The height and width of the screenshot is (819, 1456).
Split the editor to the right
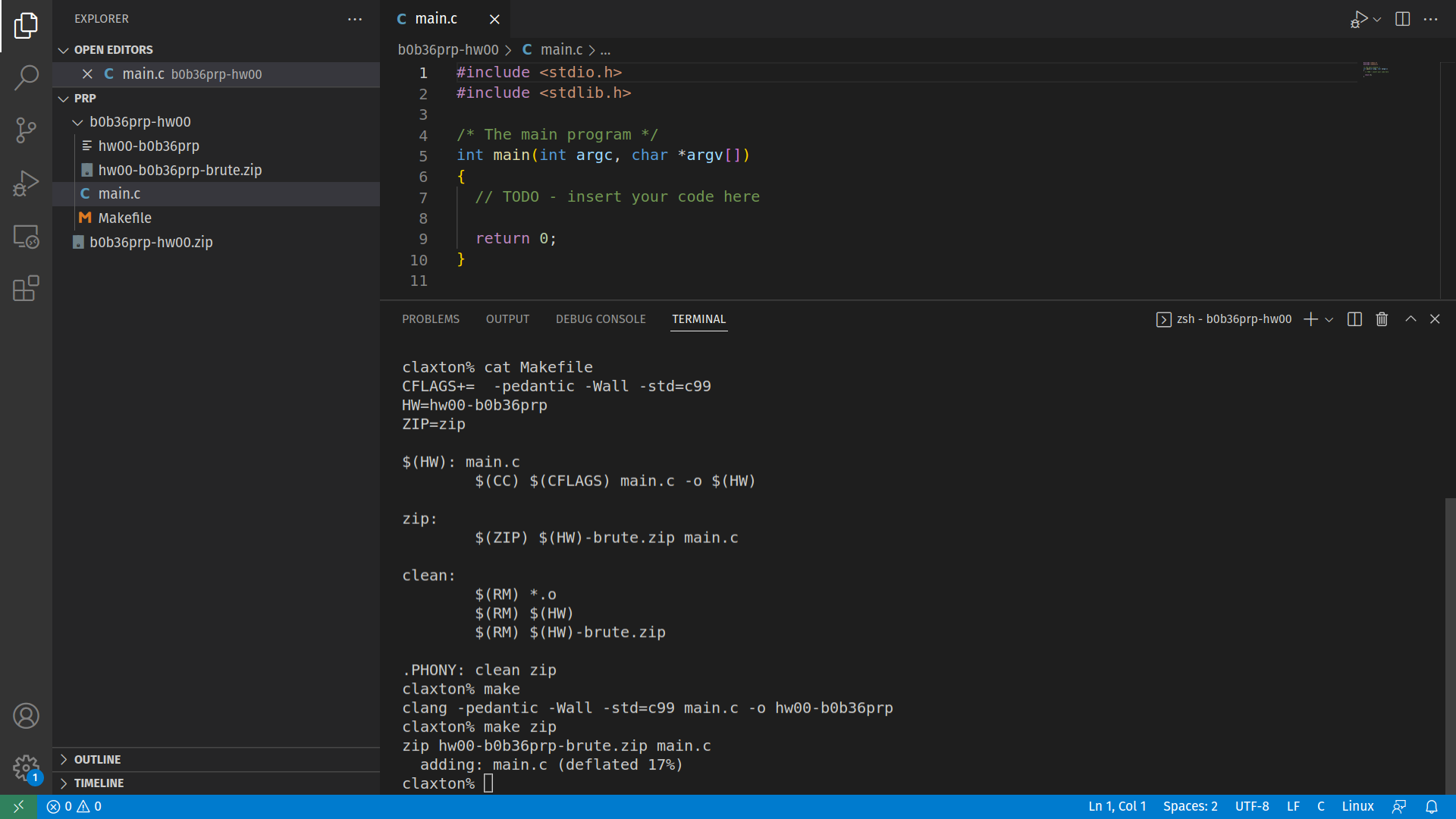1402,19
